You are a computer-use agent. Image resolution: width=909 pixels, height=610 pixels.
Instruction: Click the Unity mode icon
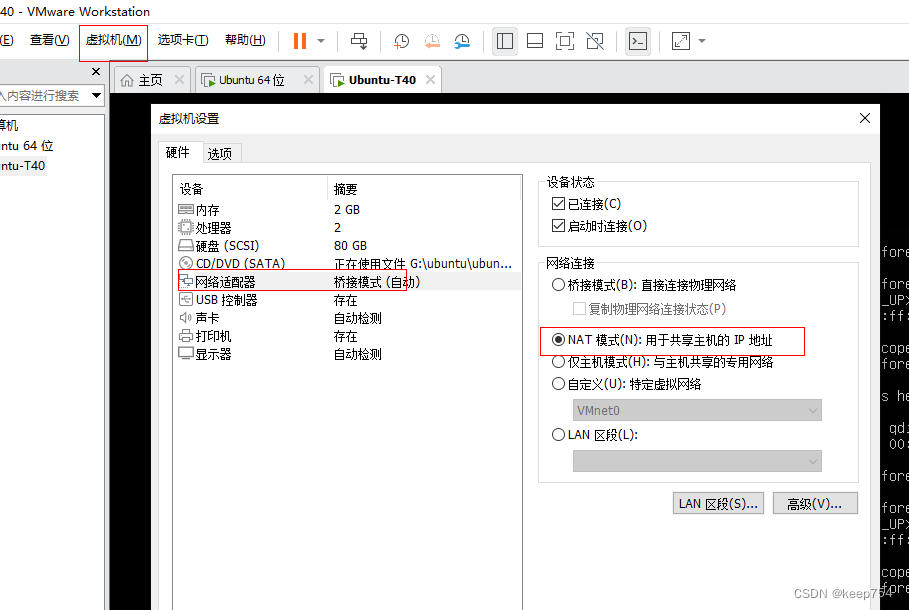[x=595, y=41]
